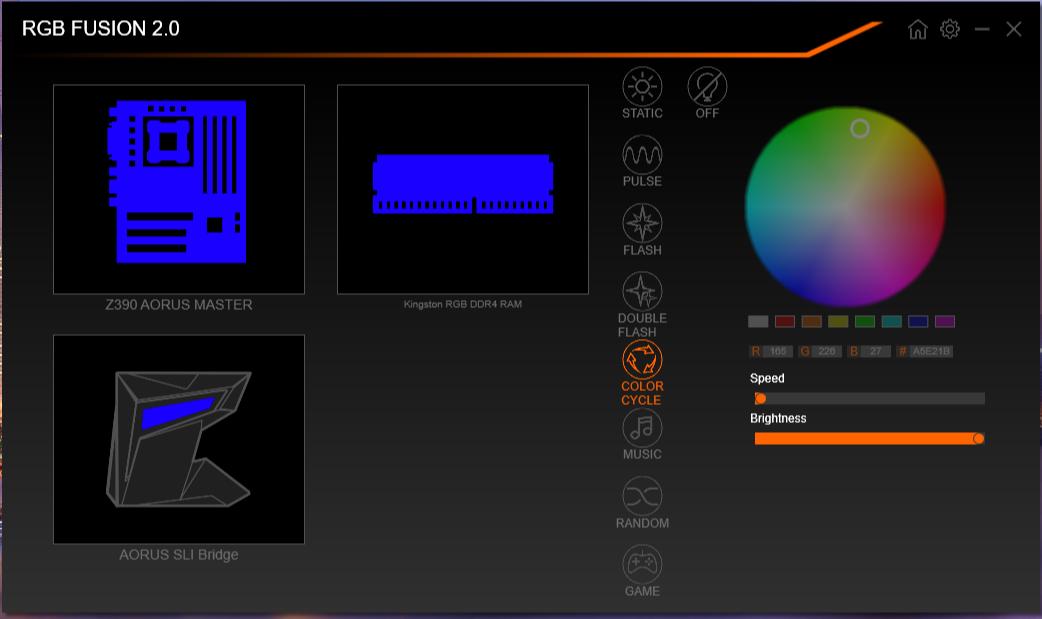
Task: Select the Kingston RGB DDR4 RAM device
Action: click(462, 189)
